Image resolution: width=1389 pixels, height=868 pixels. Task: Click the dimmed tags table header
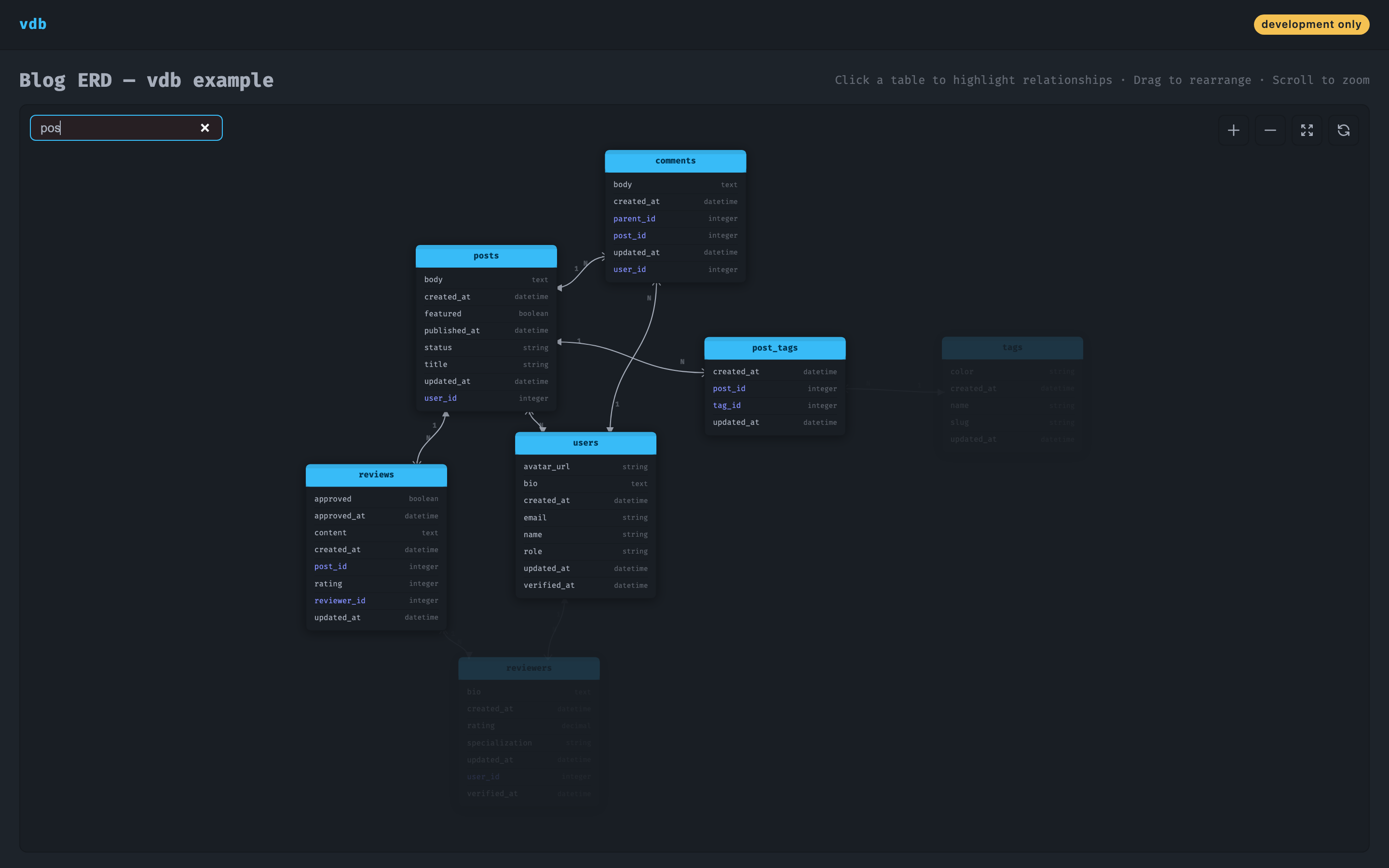(x=1012, y=347)
